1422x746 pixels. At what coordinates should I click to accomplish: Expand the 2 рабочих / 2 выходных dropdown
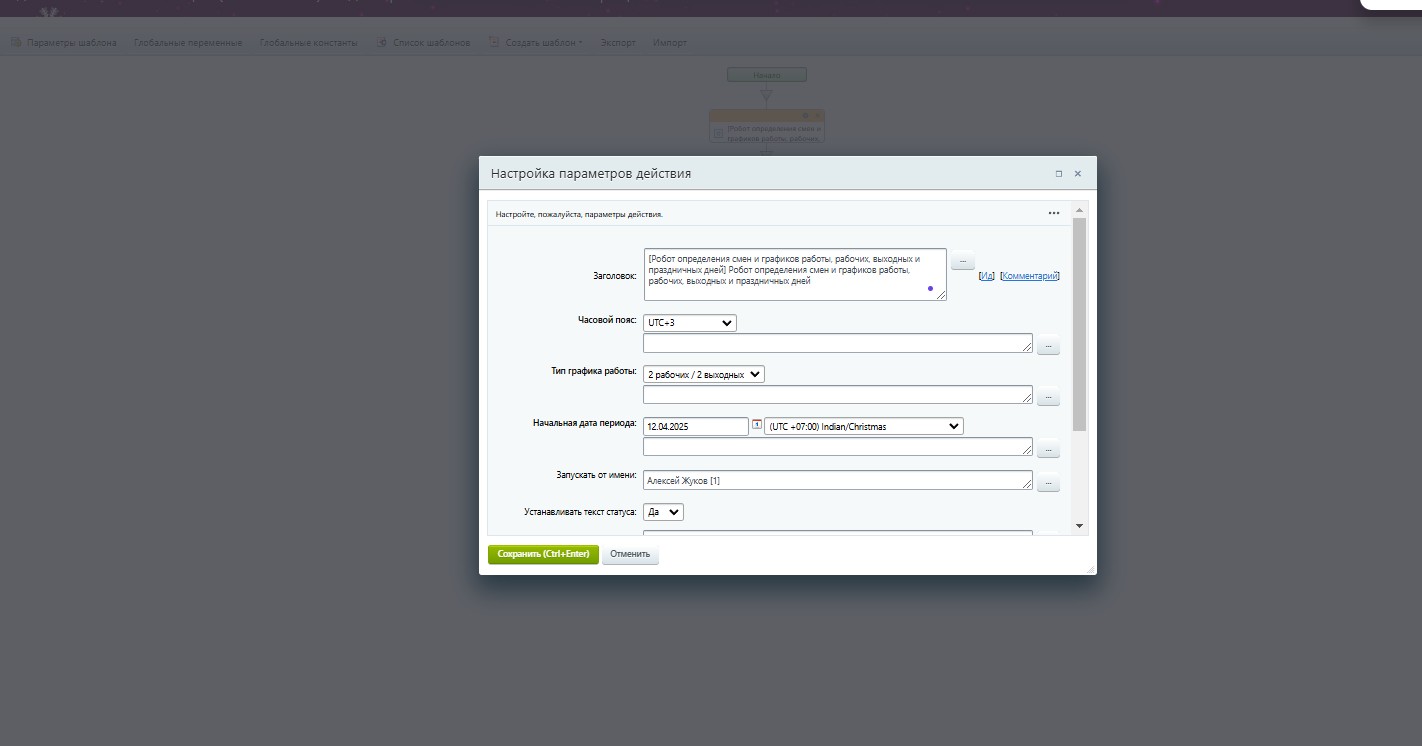703,374
